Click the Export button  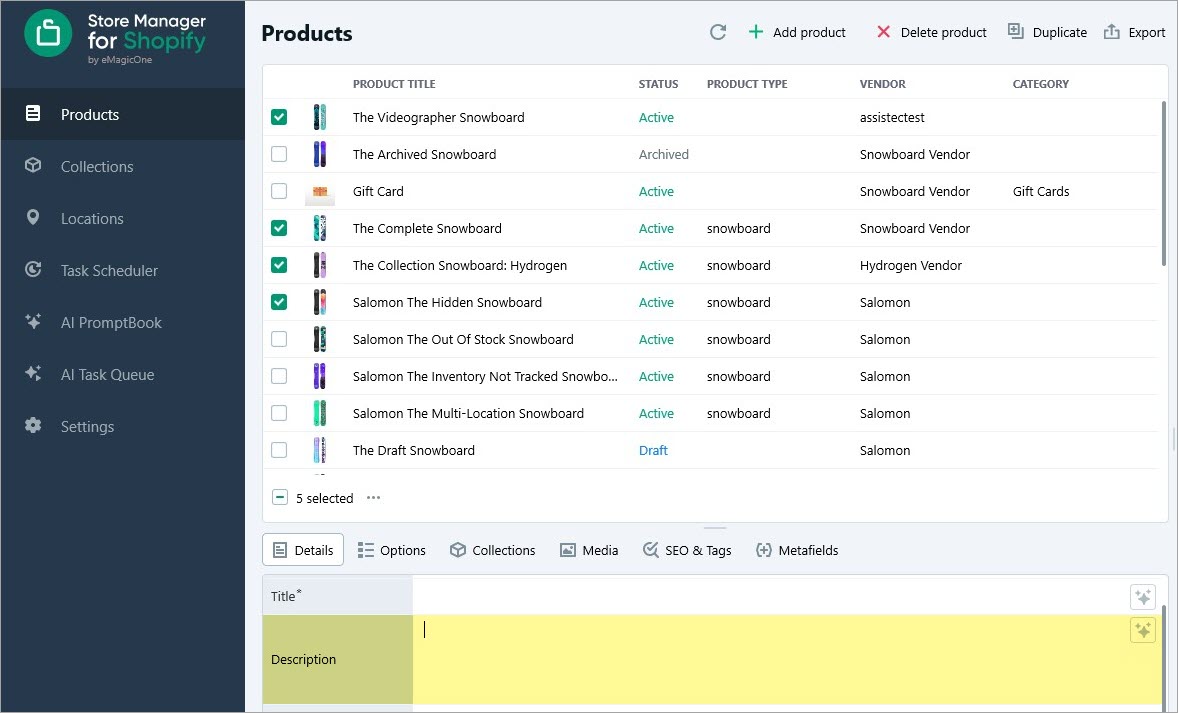(1135, 31)
